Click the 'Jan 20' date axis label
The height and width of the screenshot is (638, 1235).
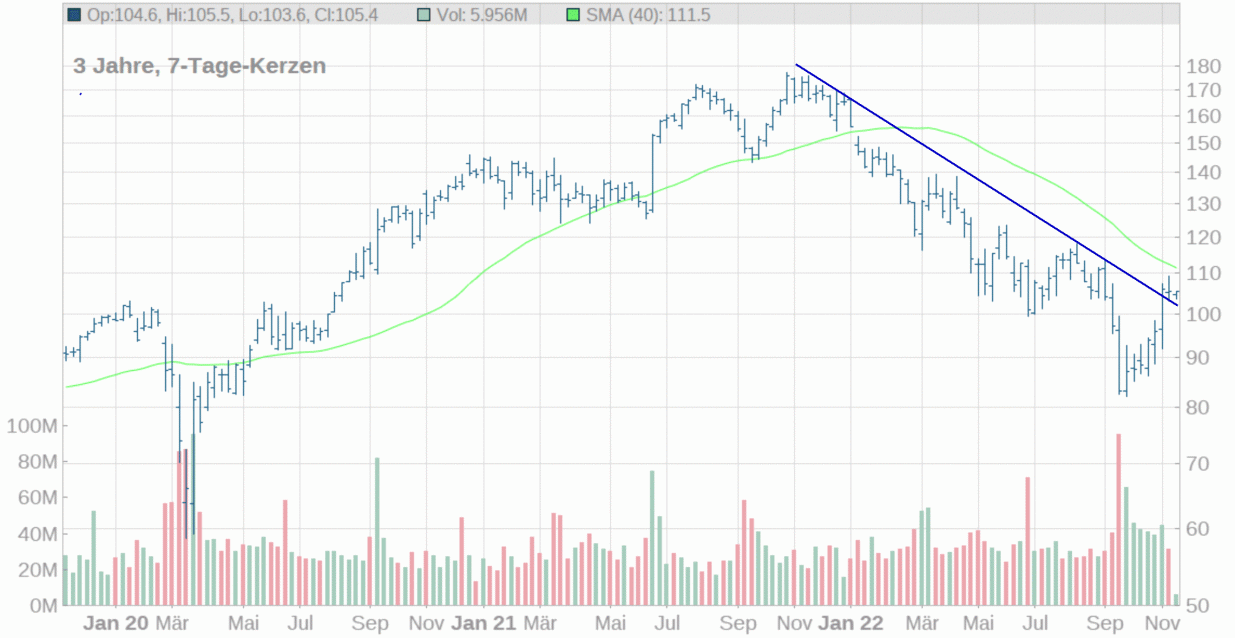click(115, 623)
